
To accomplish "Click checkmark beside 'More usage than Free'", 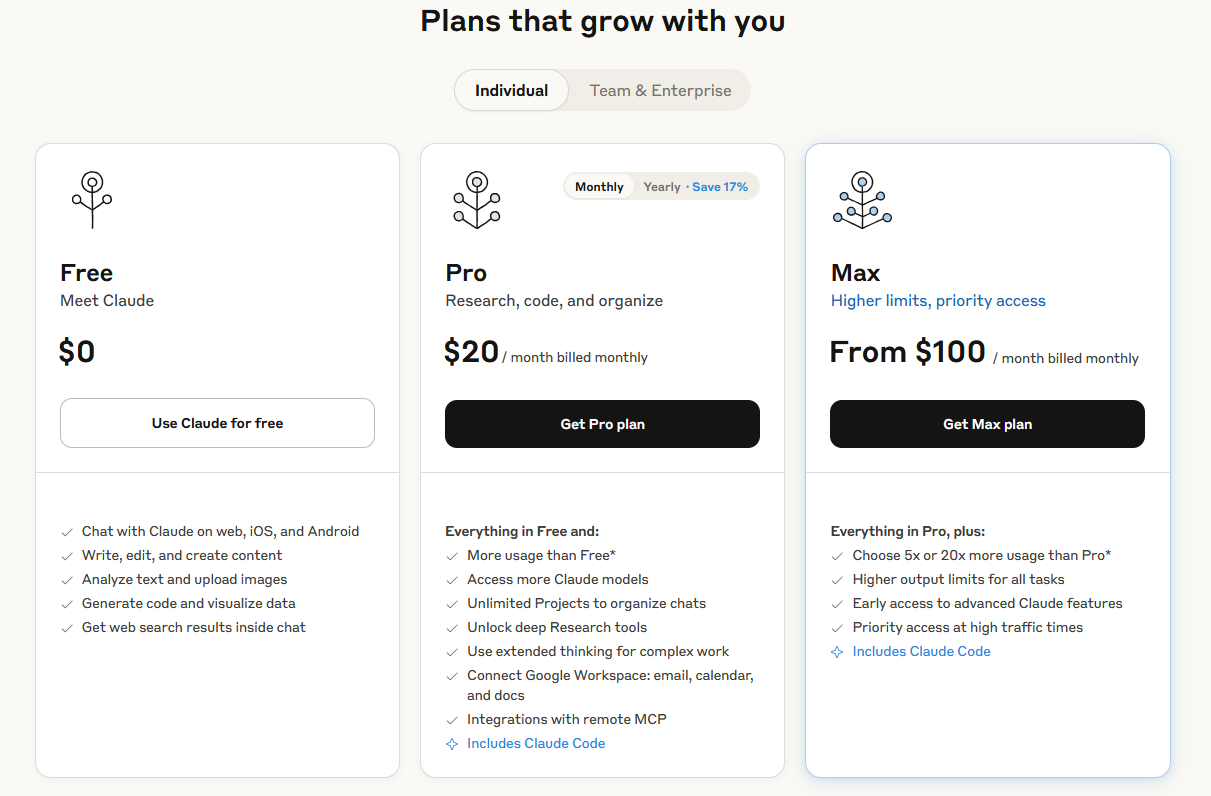I will (x=452, y=556).
